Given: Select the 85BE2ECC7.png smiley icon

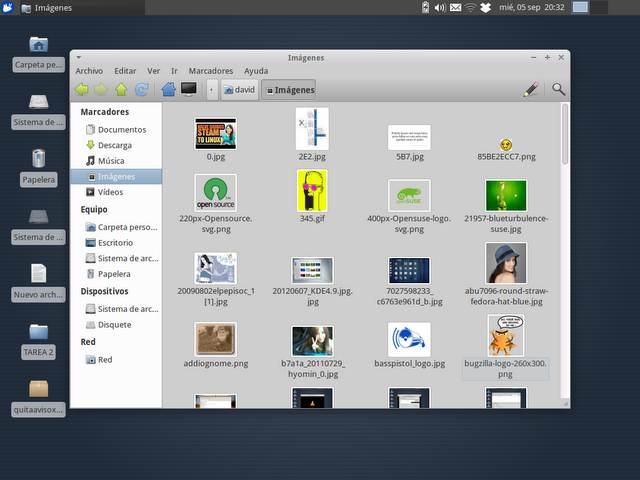Looking at the screenshot, I should point(506,144).
